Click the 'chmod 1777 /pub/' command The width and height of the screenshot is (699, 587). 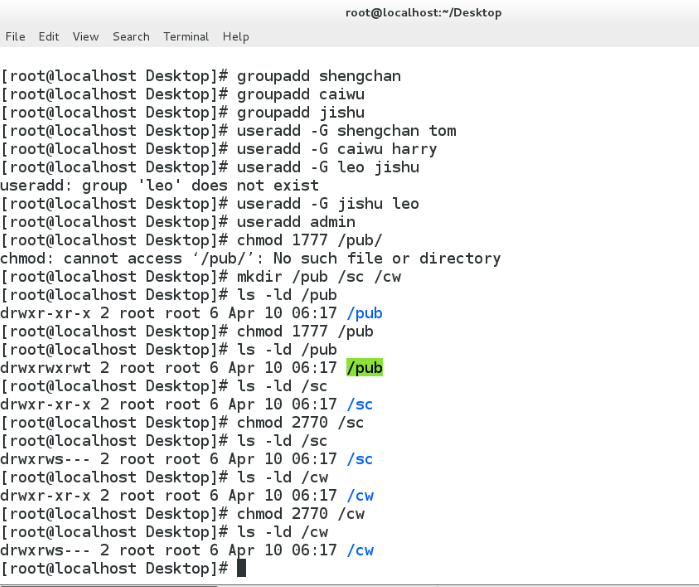(x=309, y=241)
